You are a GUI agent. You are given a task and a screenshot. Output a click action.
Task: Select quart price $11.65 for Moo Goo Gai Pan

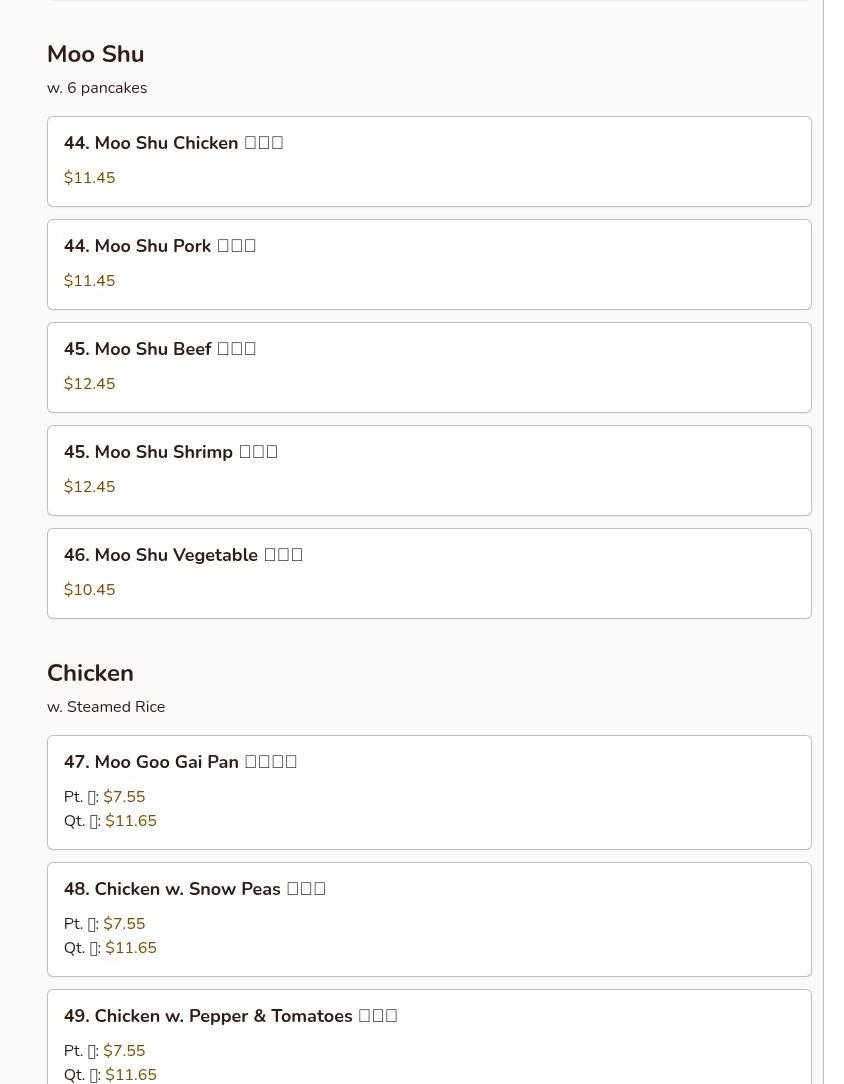point(131,821)
